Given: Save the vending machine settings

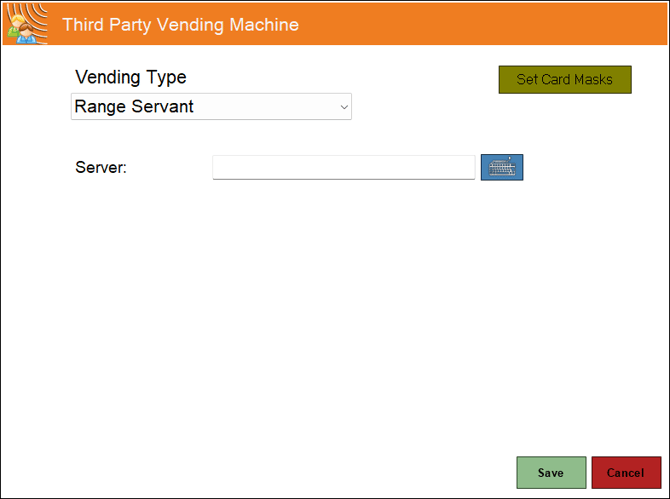Looking at the screenshot, I should pos(551,473).
